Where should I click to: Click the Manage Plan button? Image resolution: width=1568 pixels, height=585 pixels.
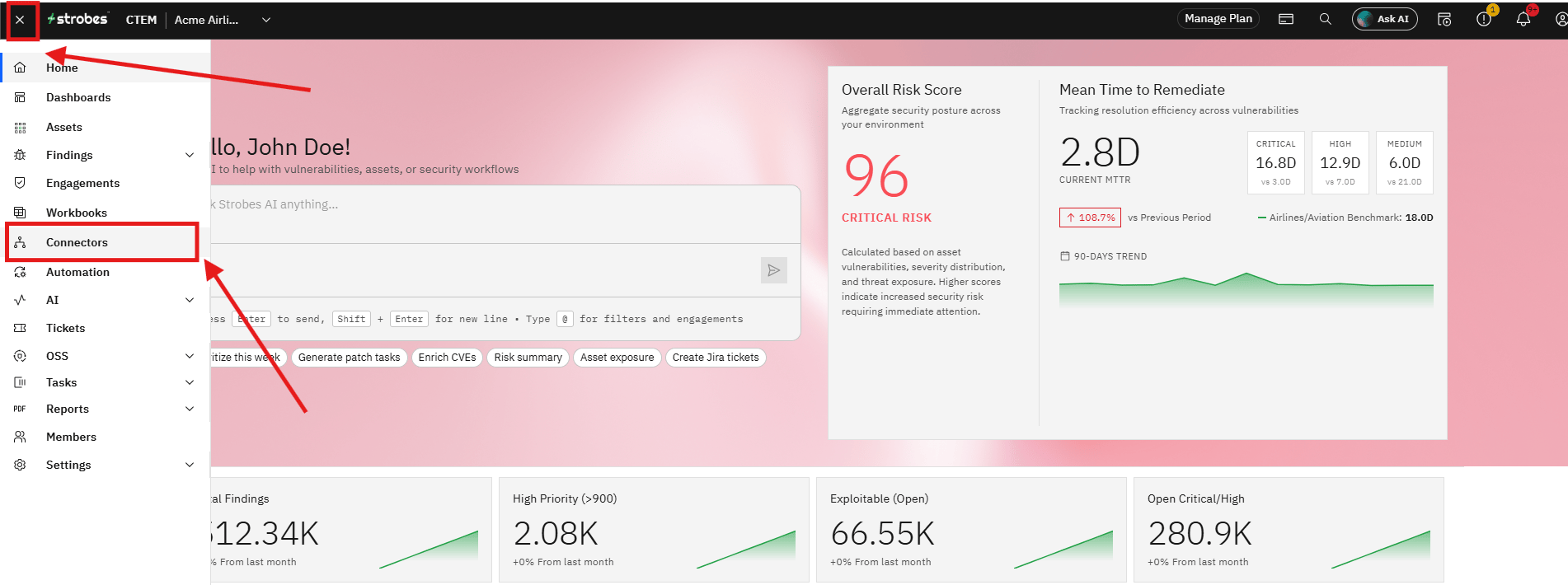[1218, 19]
